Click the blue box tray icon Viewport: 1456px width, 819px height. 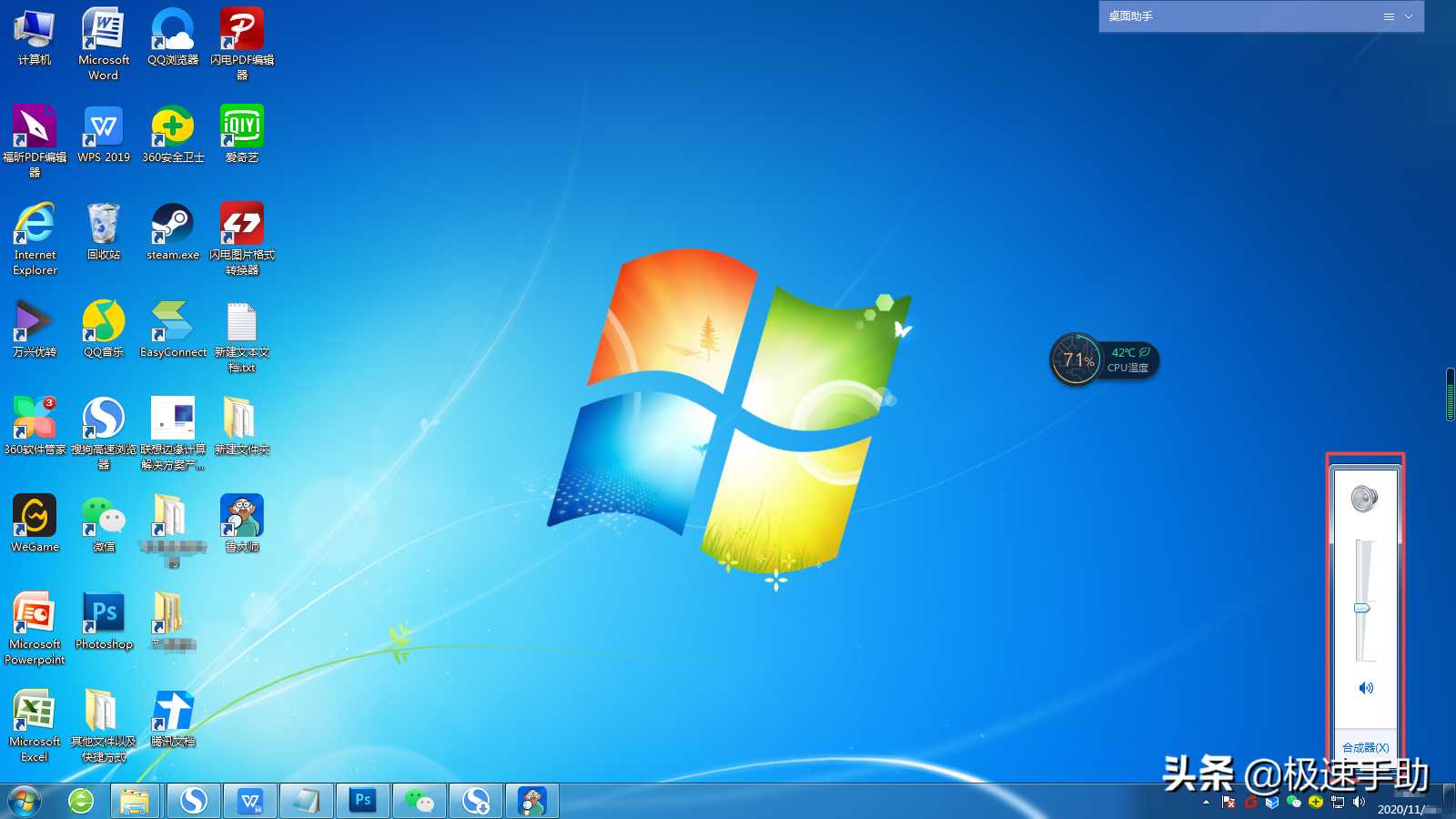click(1272, 803)
